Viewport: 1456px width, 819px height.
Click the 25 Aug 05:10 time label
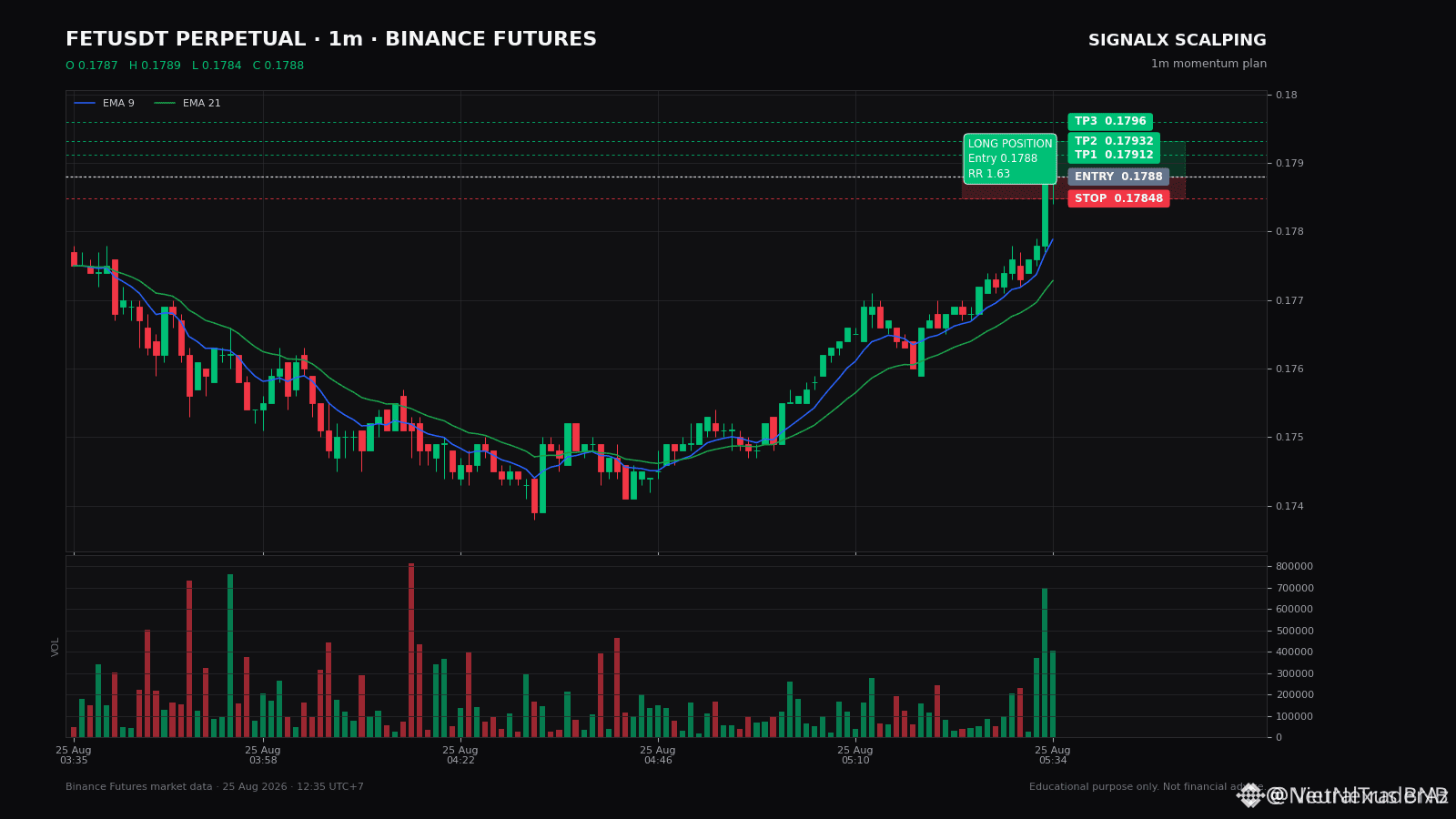coord(855,755)
